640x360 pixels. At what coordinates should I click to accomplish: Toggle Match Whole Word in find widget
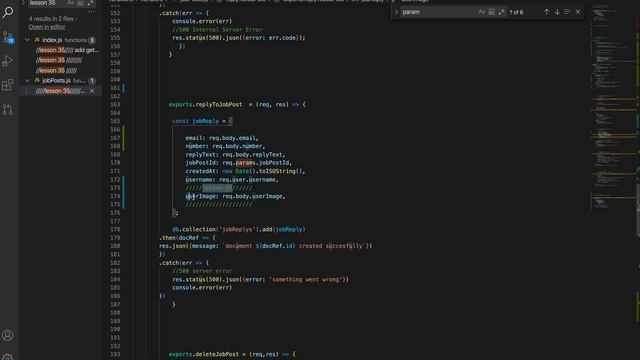pos(491,12)
